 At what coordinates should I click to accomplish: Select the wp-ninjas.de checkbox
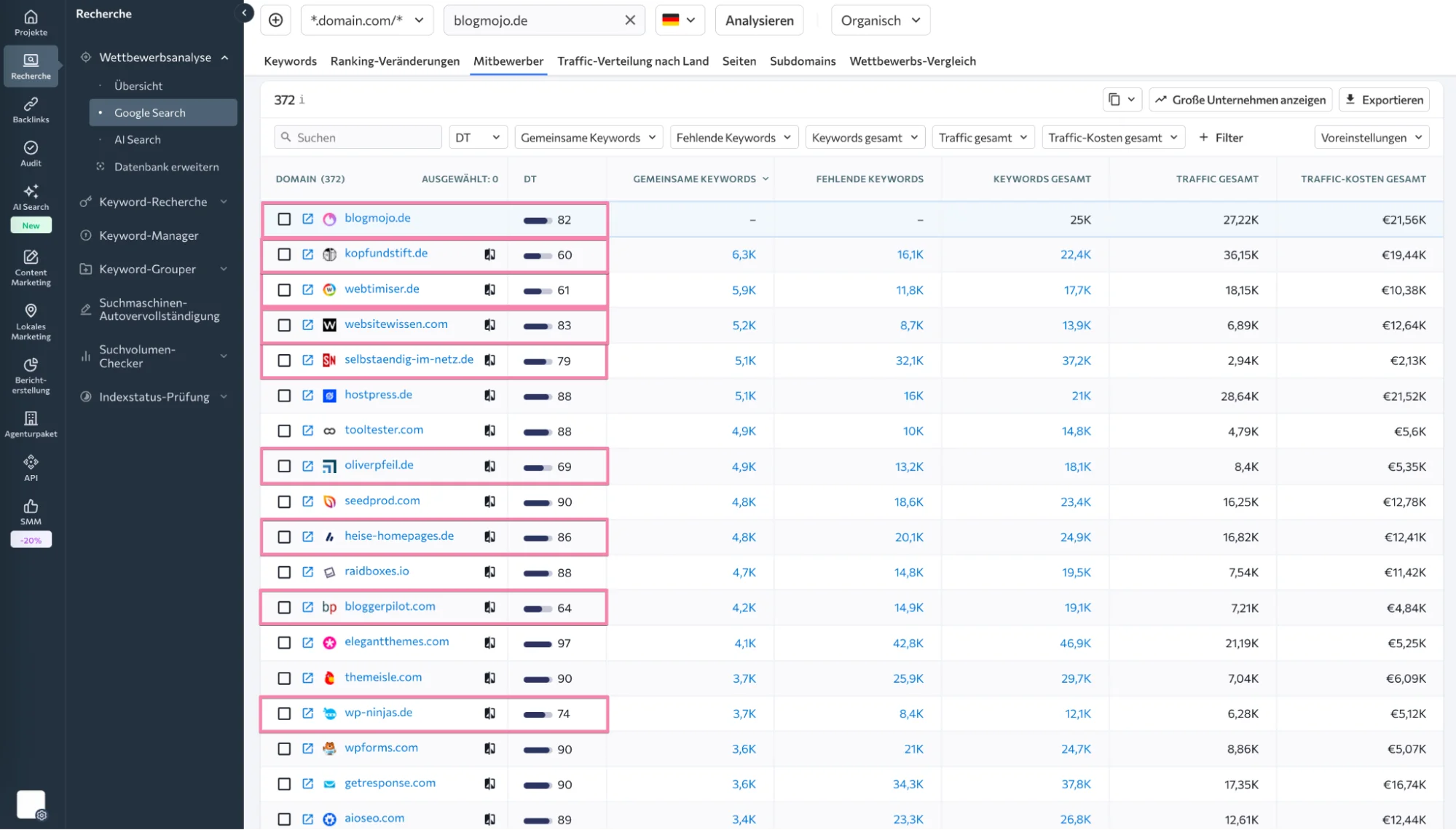284,713
